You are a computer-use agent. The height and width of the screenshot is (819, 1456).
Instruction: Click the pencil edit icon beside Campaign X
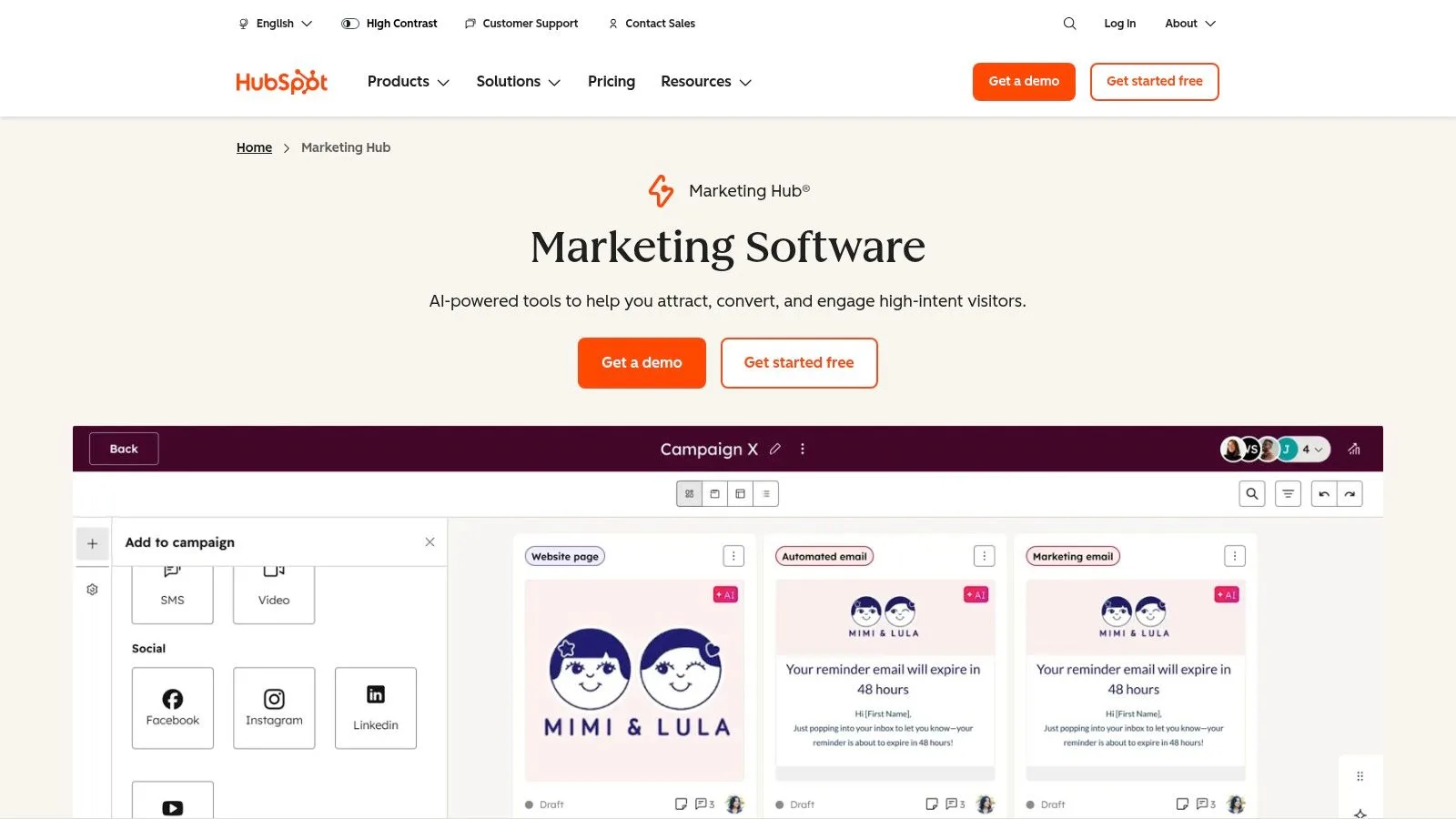(x=775, y=449)
